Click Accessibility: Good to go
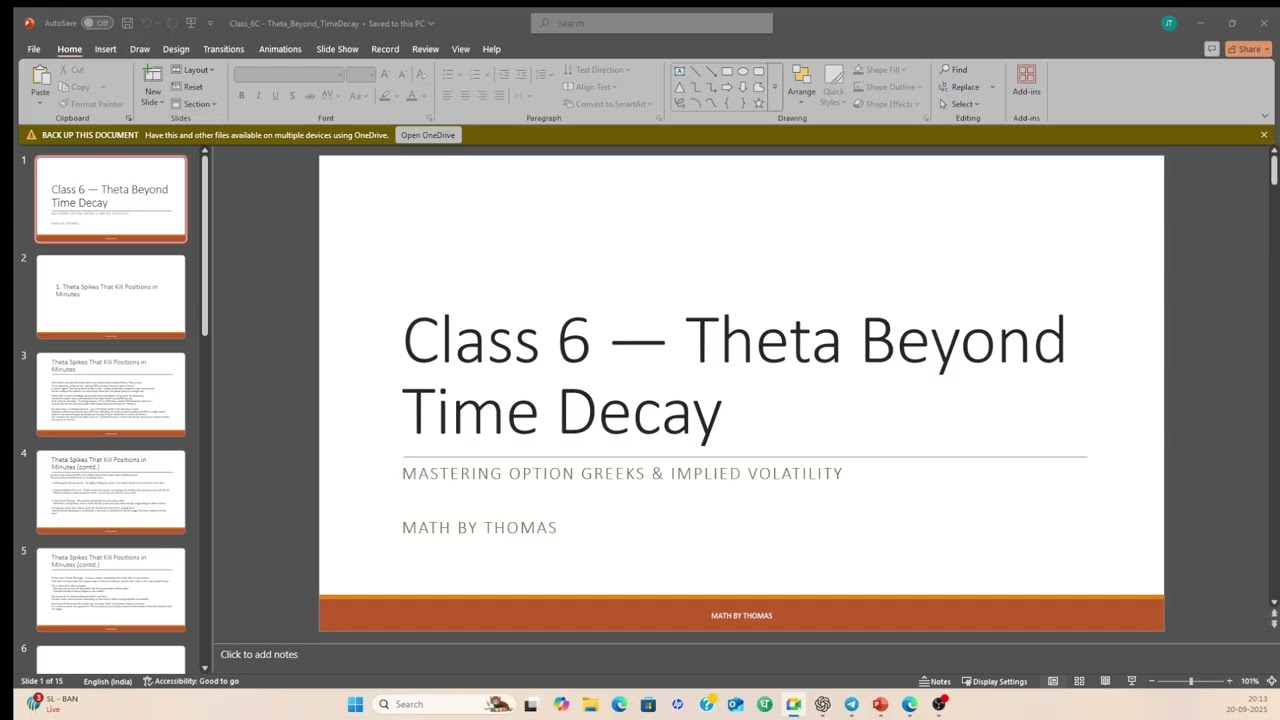The image size is (1280, 720). tap(190, 681)
